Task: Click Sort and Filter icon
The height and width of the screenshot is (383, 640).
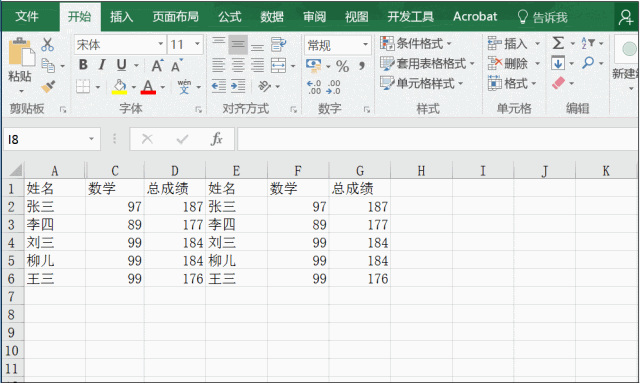Action: point(588,43)
